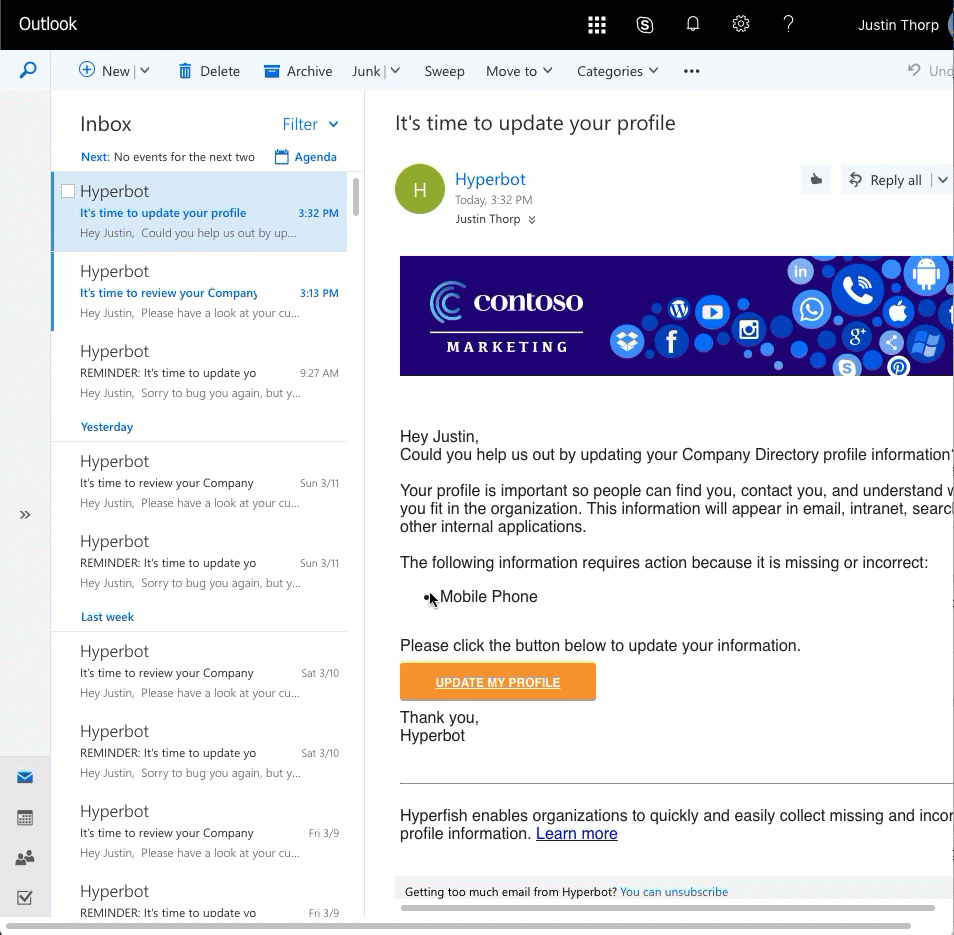
Task: Open the Learn more link
Action: click(x=576, y=833)
